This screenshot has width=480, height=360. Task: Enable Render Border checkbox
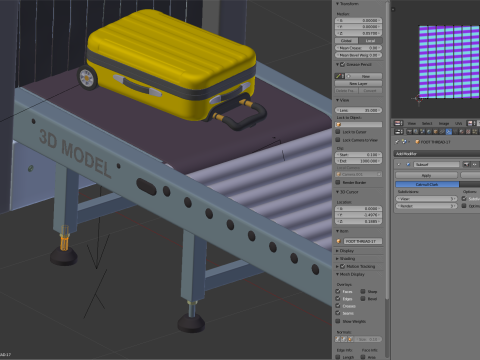pos(338,182)
